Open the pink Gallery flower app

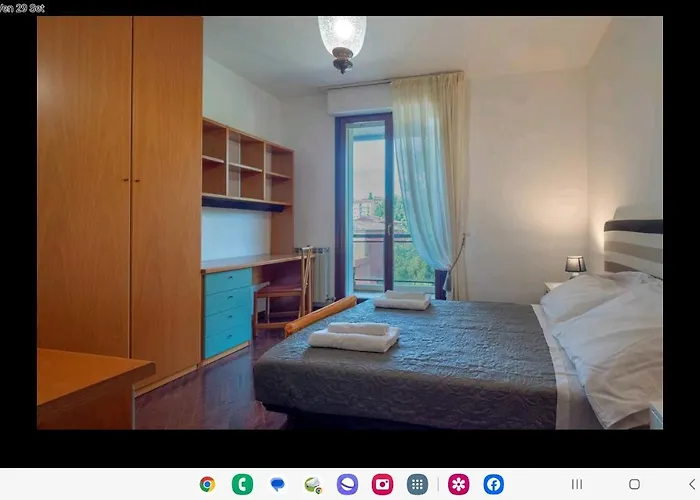[458, 484]
